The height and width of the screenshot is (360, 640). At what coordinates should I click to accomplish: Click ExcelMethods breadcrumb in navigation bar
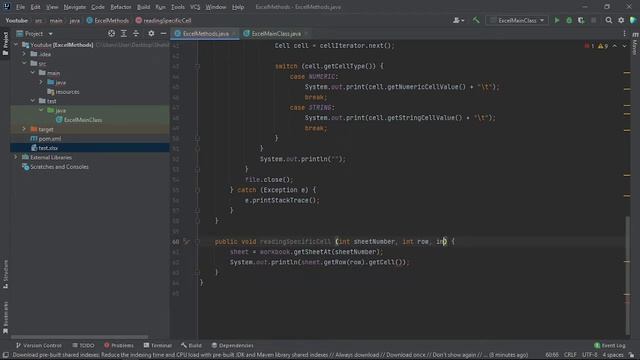click(107, 20)
